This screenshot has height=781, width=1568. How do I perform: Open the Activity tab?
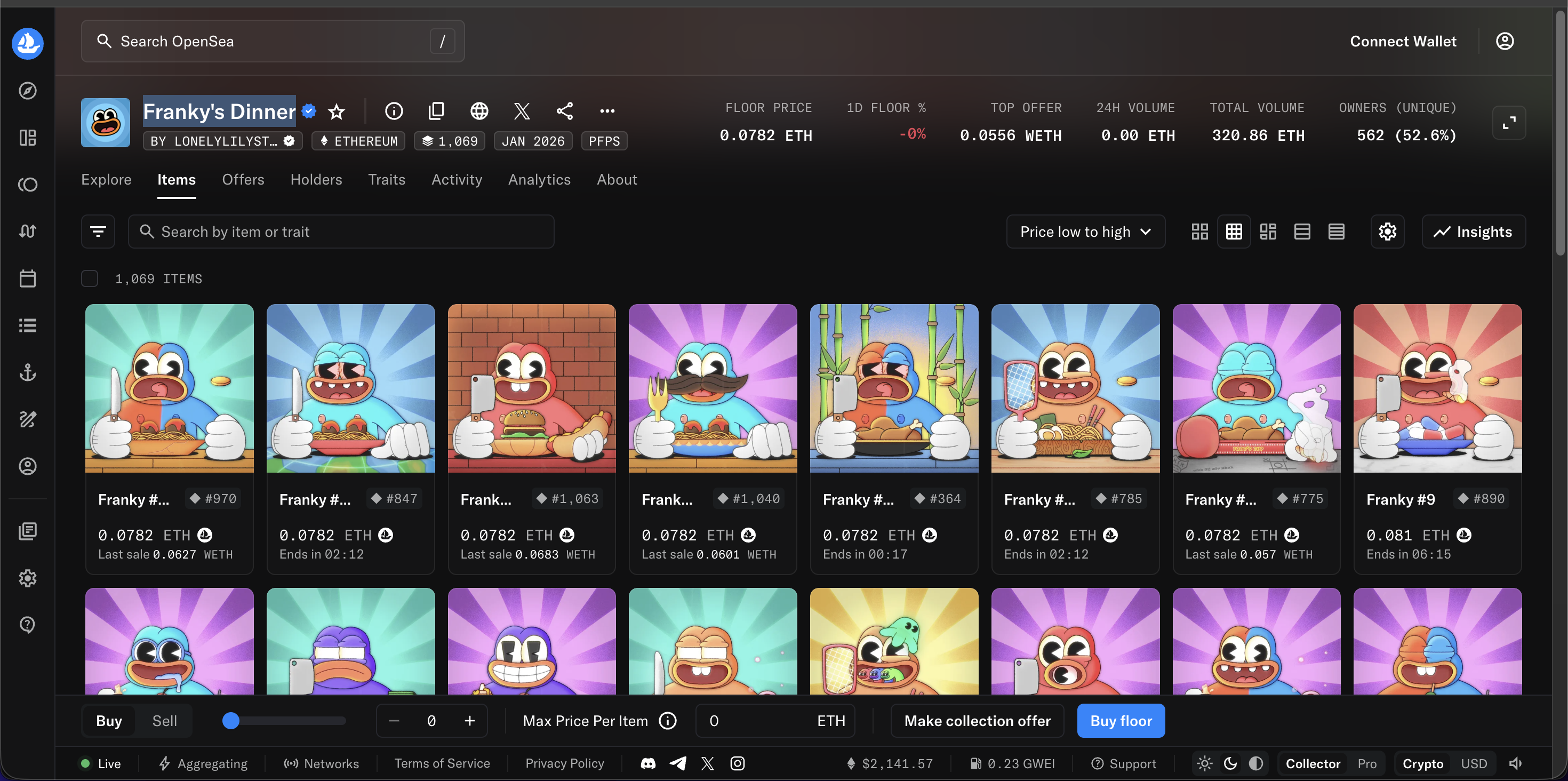pyautogui.click(x=457, y=180)
